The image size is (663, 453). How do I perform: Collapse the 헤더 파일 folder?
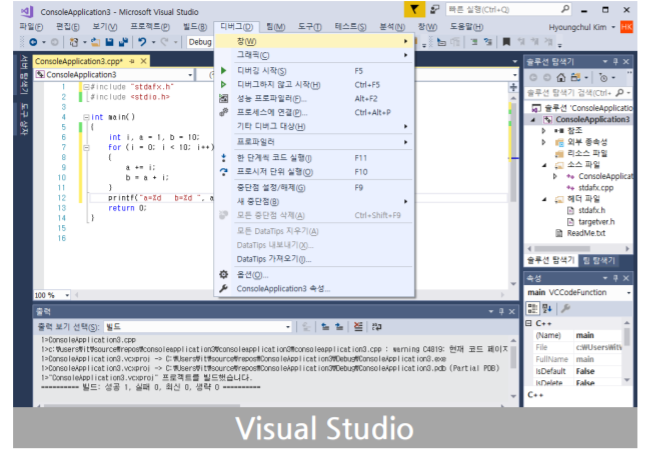(545, 199)
